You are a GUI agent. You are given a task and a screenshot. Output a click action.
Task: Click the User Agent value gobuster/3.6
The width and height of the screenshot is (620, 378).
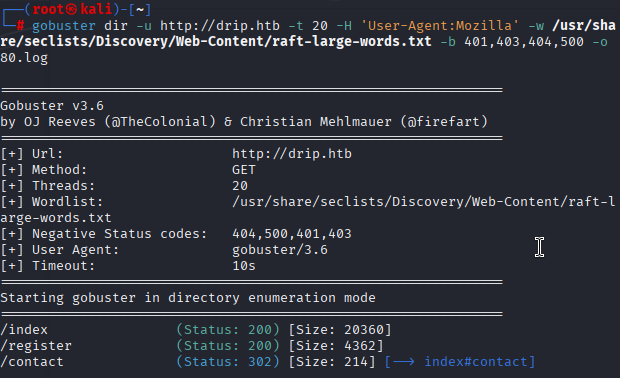[x=280, y=250]
